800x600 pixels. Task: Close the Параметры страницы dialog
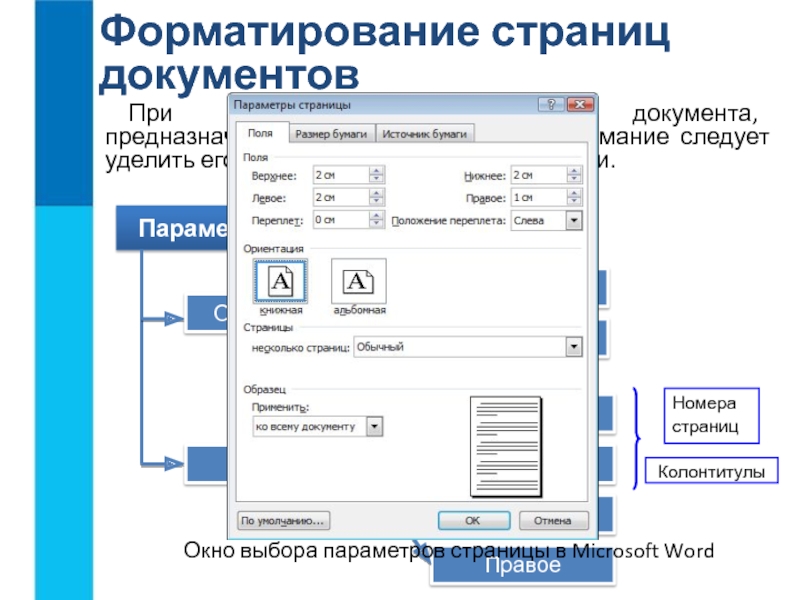580,105
